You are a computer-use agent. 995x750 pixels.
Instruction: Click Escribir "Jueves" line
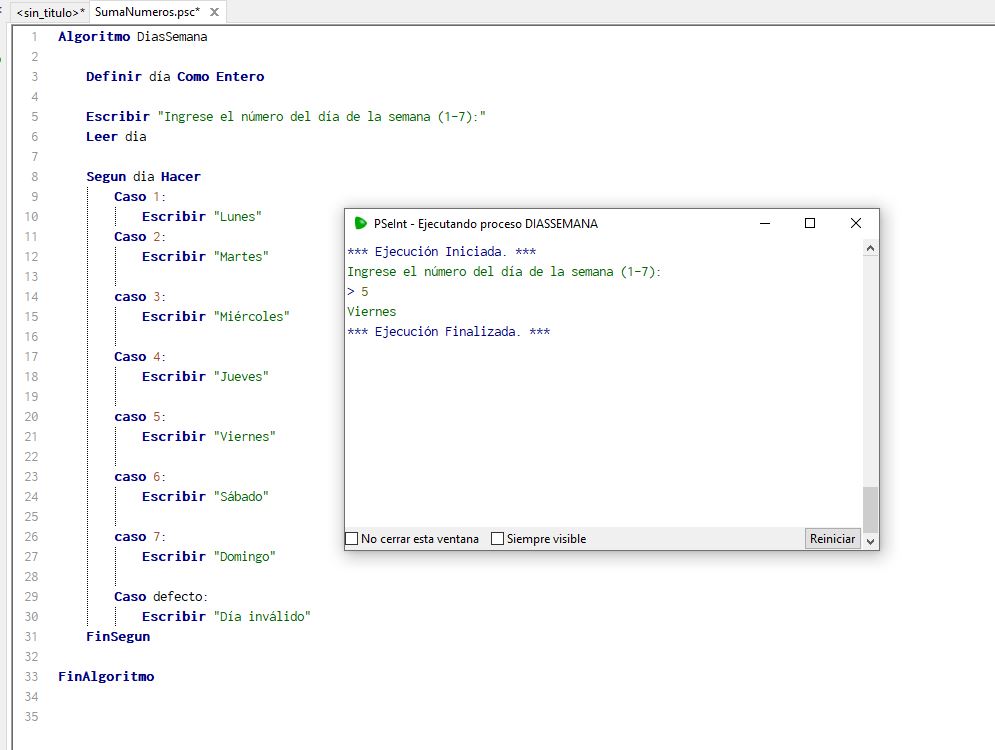[x=205, y=376]
